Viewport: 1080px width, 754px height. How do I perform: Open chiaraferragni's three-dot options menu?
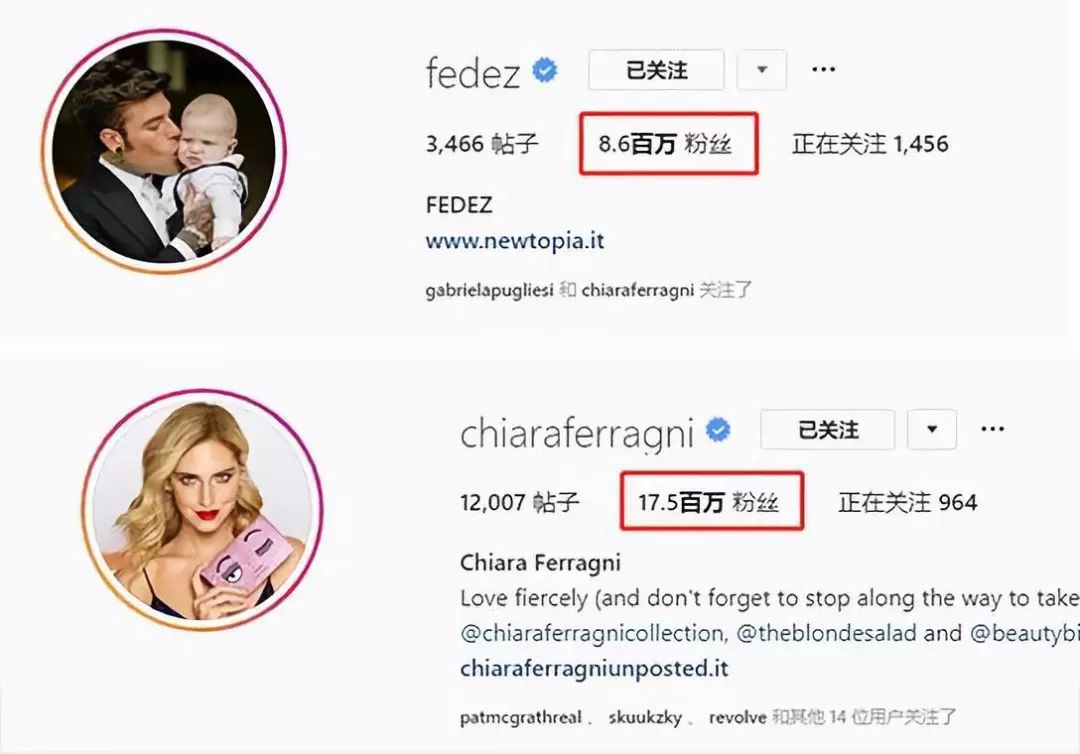click(993, 429)
